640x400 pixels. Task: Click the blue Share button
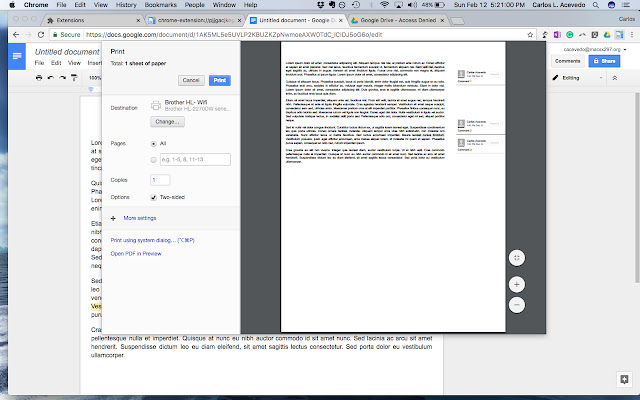point(604,61)
